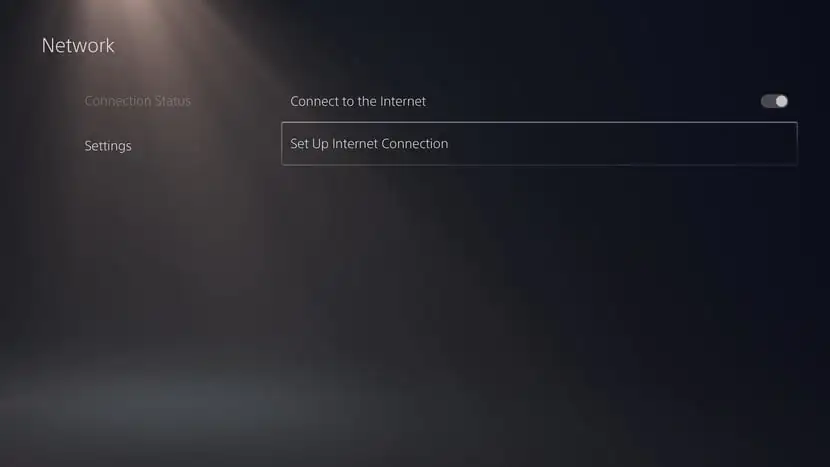The height and width of the screenshot is (467, 830).
Task: Click the outlined Set Up Internet Connection box
Action: [539, 143]
